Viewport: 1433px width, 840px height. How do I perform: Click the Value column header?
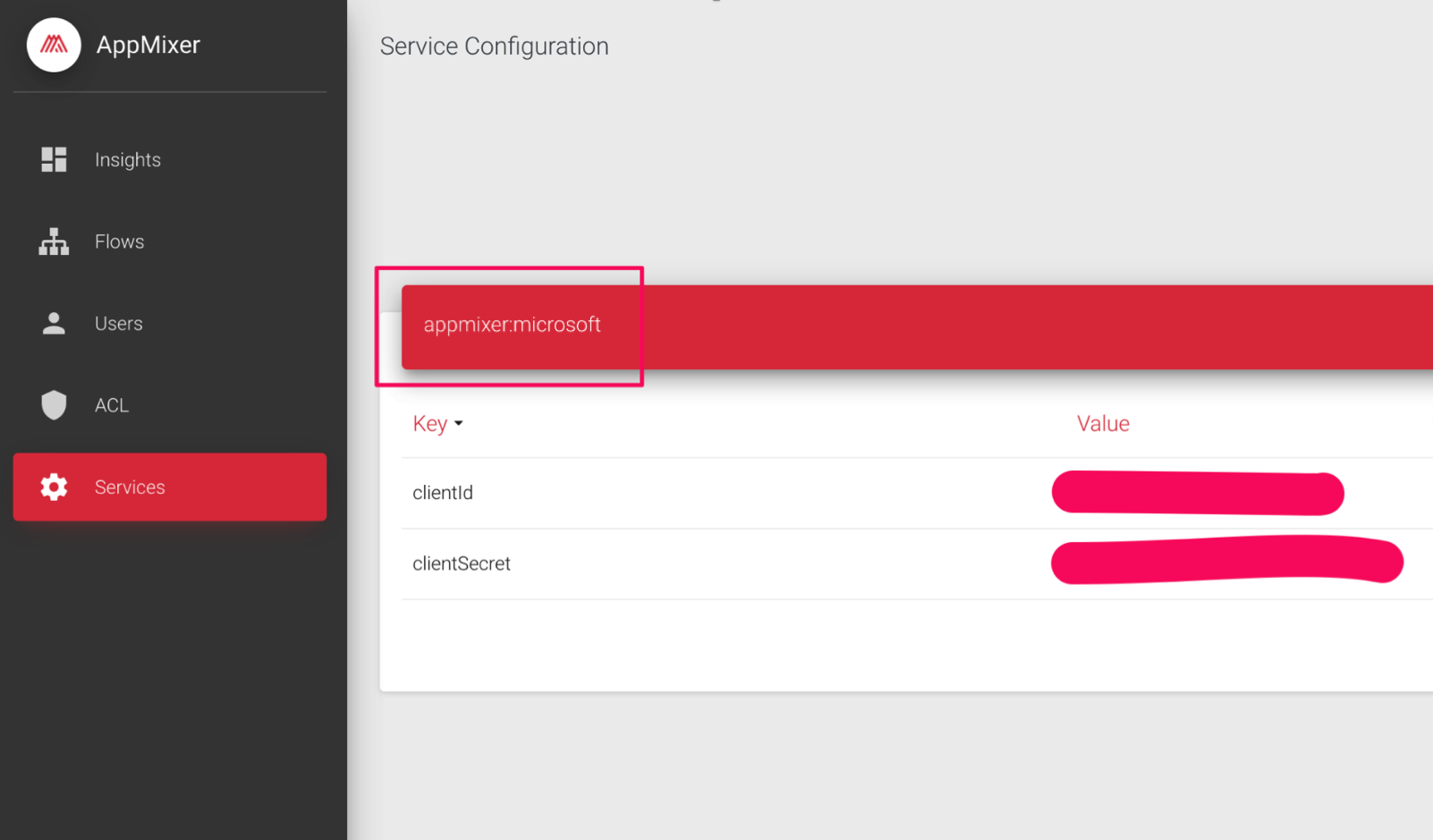click(1103, 424)
